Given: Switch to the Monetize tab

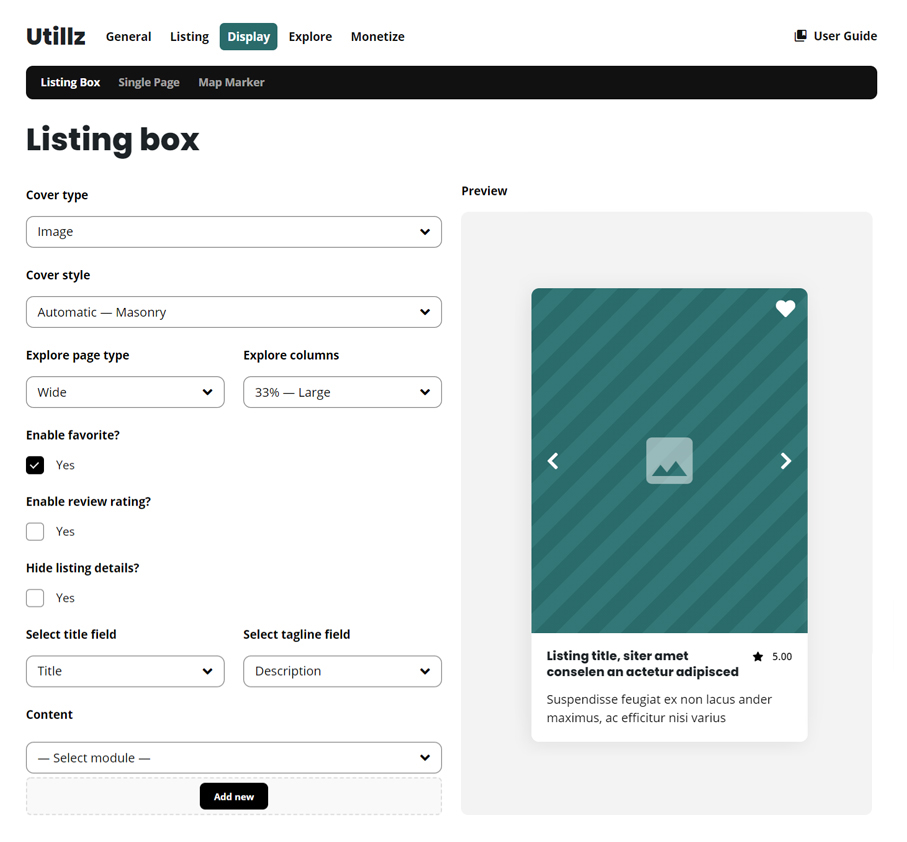Looking at the screenshot, I should coord(378,36).
